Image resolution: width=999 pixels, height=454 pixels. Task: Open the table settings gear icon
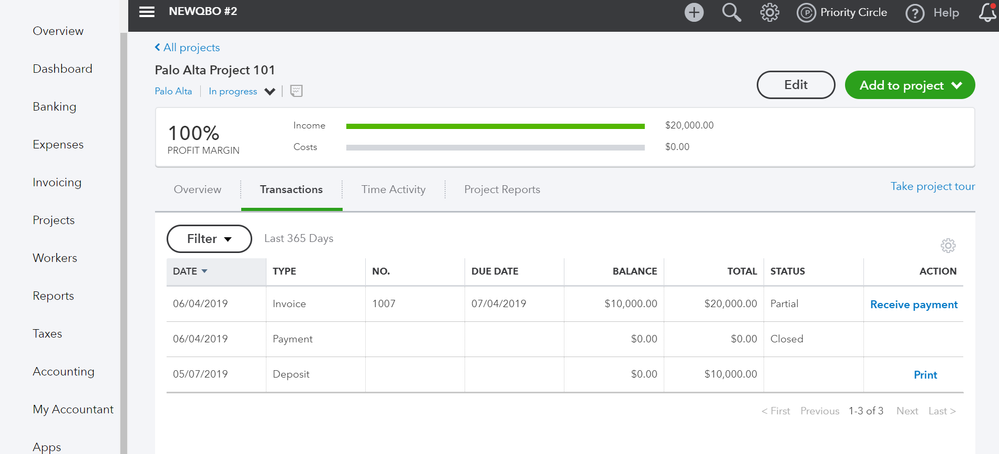point(948,246)
